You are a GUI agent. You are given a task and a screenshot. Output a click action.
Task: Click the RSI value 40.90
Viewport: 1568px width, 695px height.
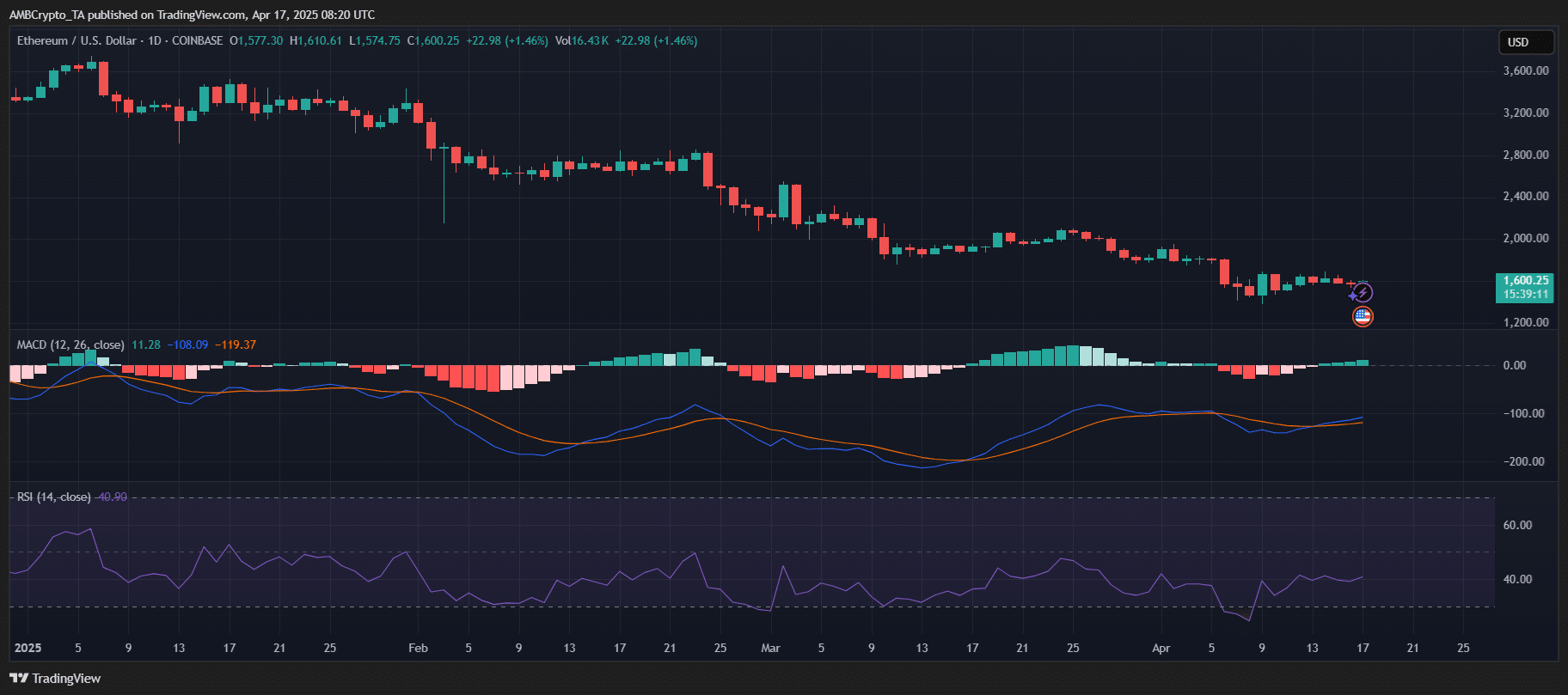coord(112,497)
